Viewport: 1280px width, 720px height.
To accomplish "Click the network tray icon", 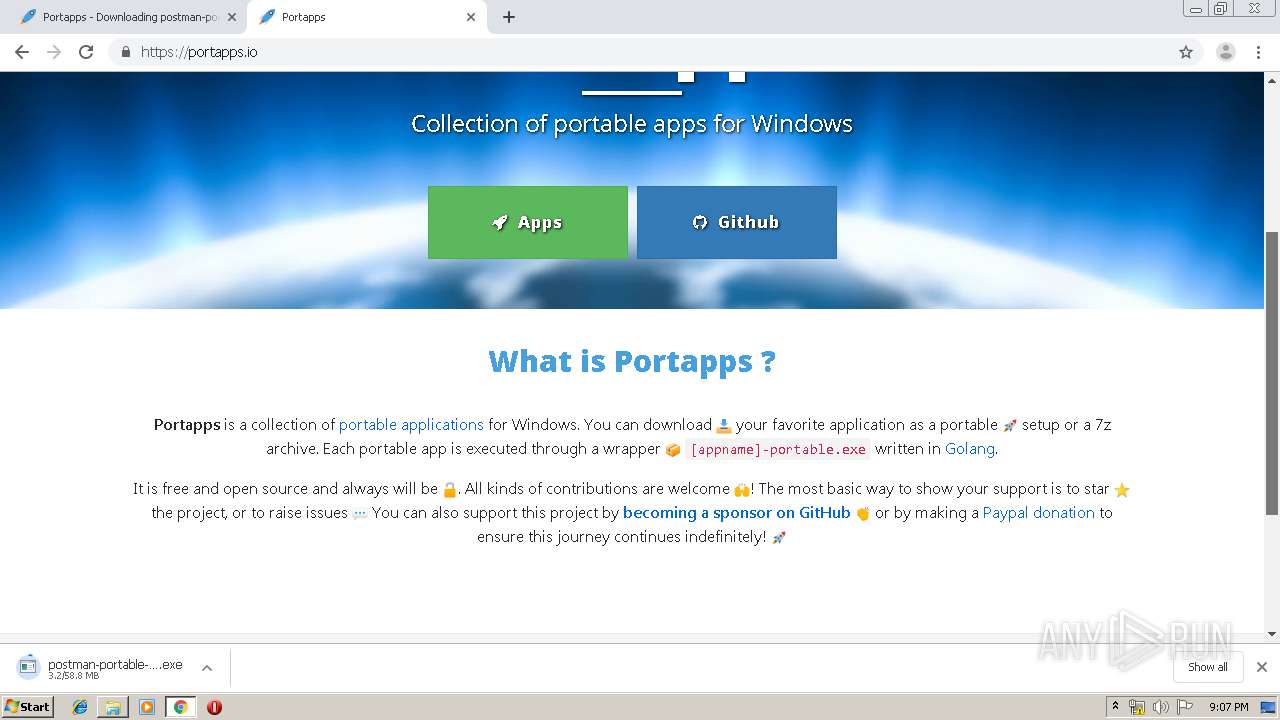I will click(x=1137, y=707).
